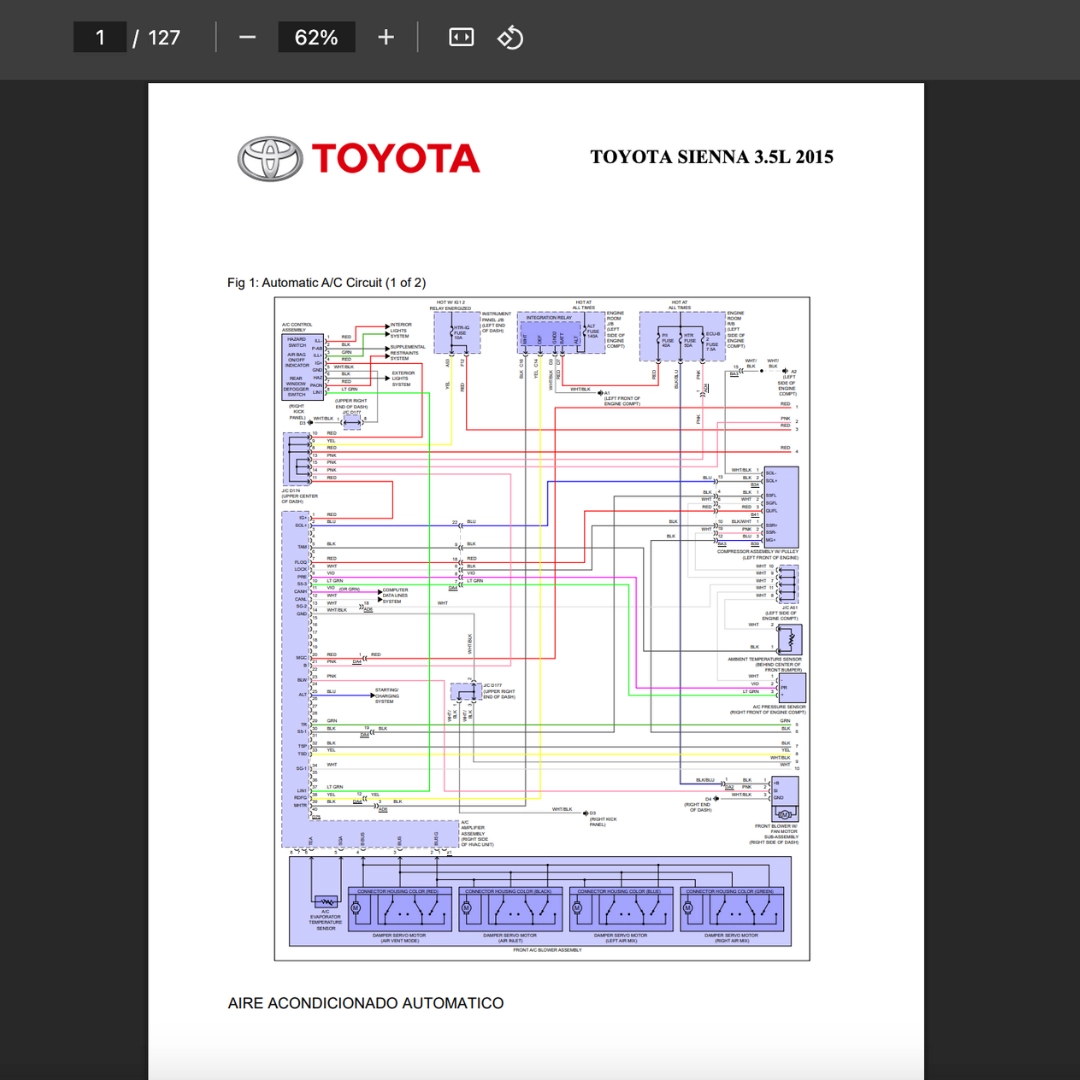The height and width of the screenshot is (1080, 1080).
Task: Click the fit to page icon
Action: click(461, 37)
